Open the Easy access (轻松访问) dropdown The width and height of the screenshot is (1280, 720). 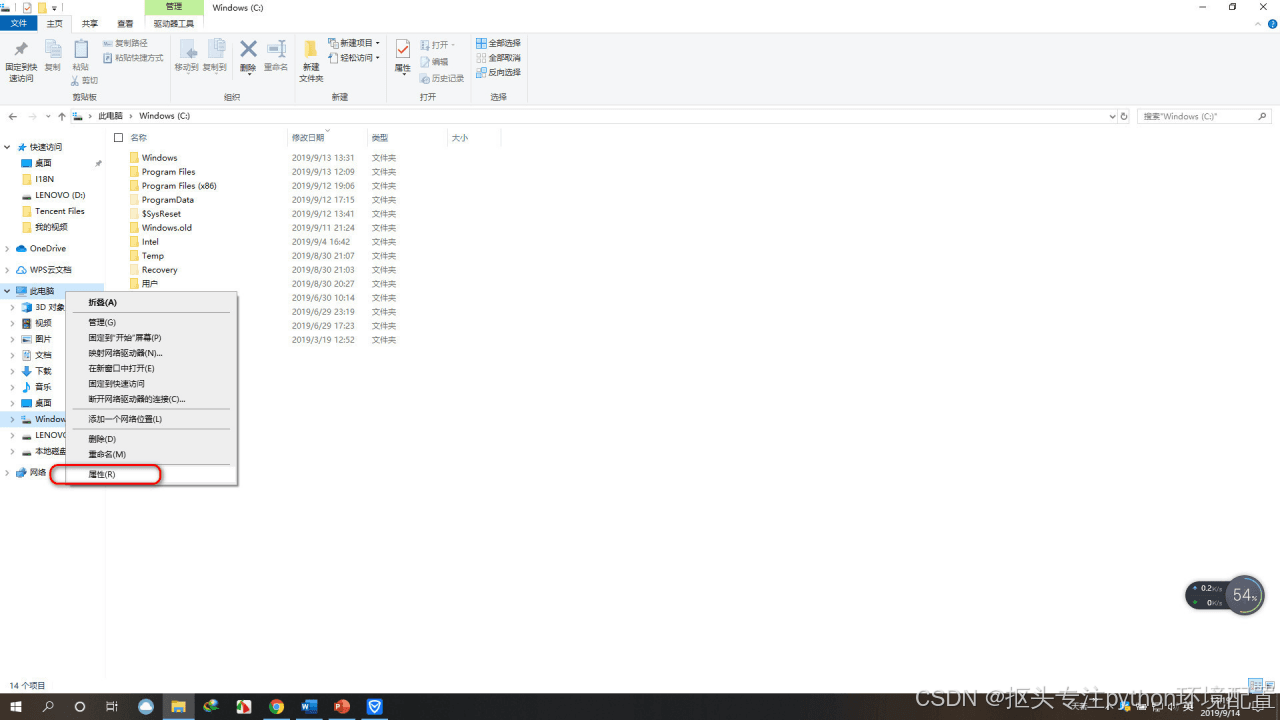(354, 58)
